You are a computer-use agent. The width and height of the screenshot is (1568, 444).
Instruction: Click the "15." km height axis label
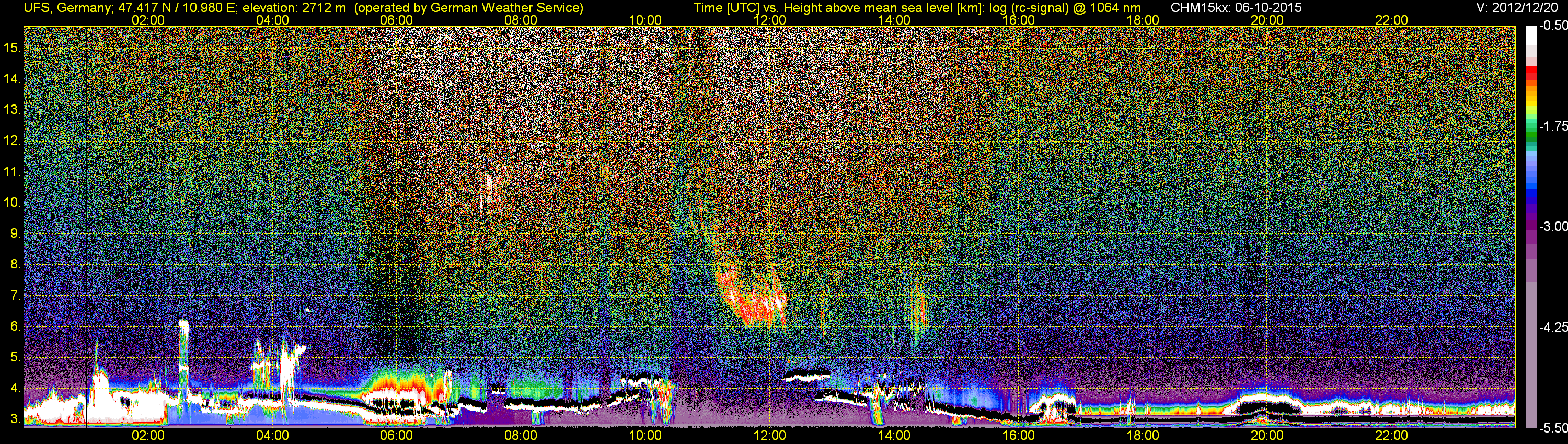tap(12, 48)
